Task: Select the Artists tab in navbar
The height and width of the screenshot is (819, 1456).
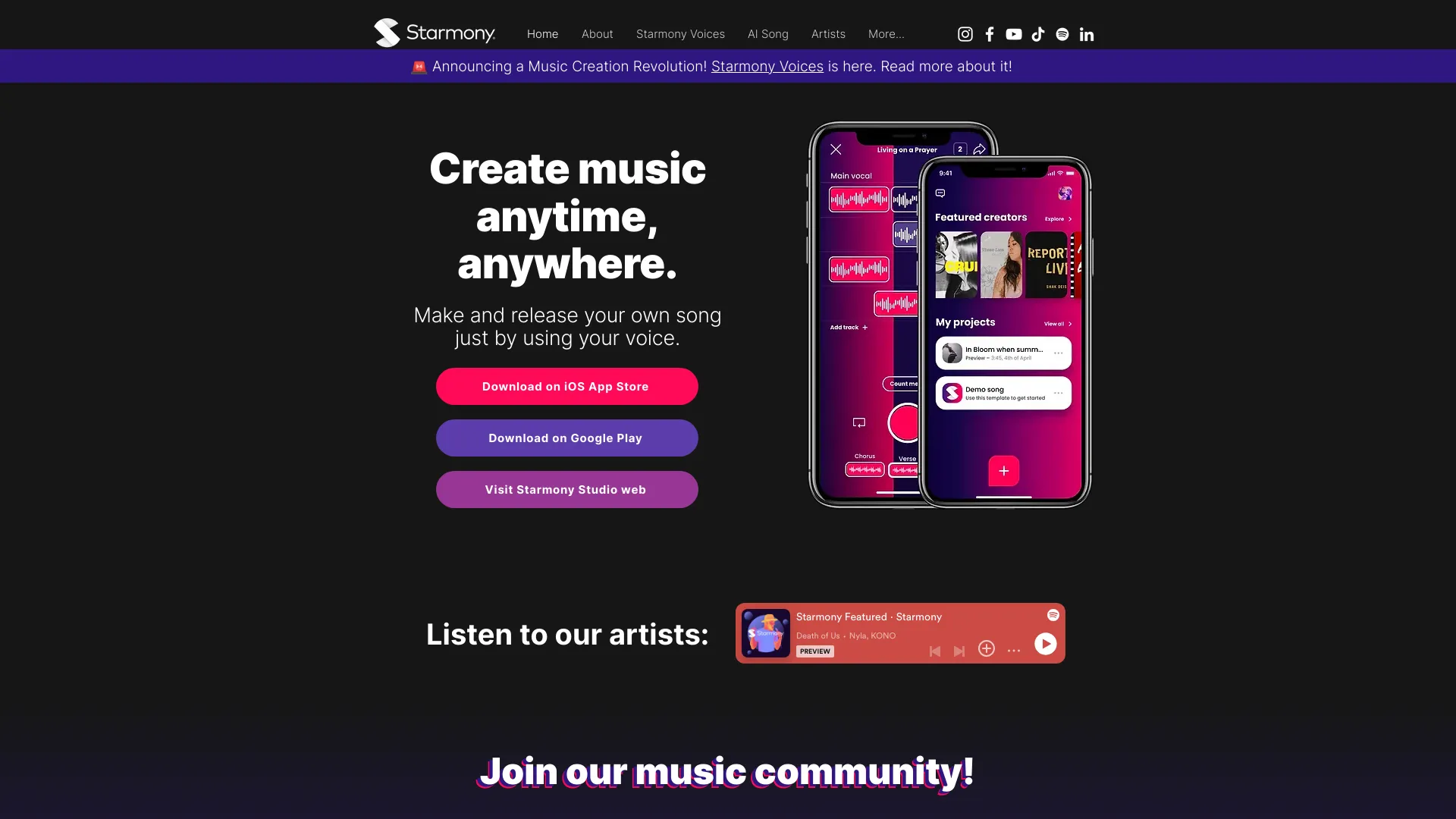Action: pyautogui.click(x=828, y=34)
